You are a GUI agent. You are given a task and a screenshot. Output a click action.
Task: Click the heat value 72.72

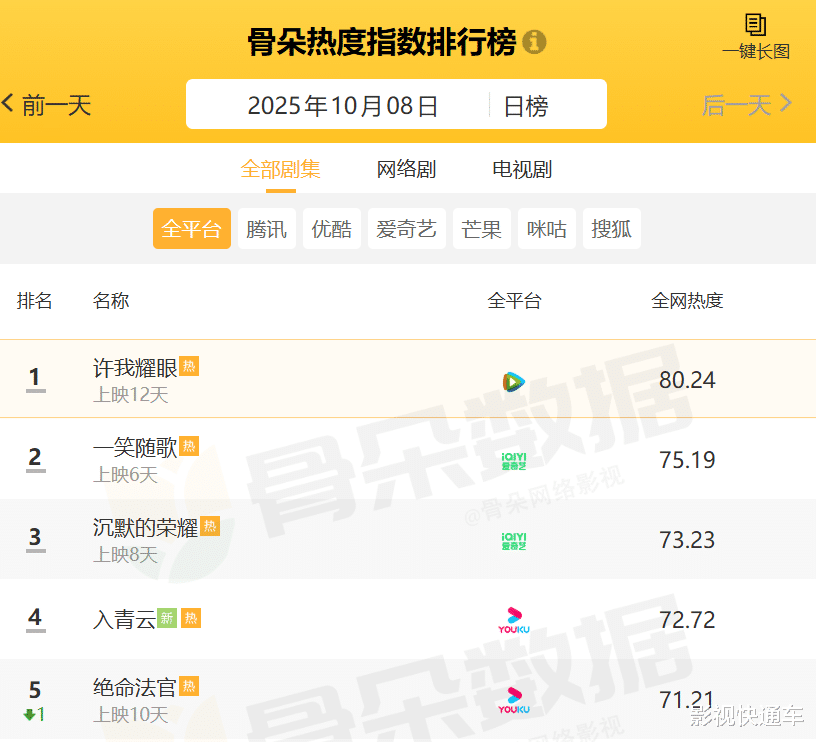tap(687, 620)
